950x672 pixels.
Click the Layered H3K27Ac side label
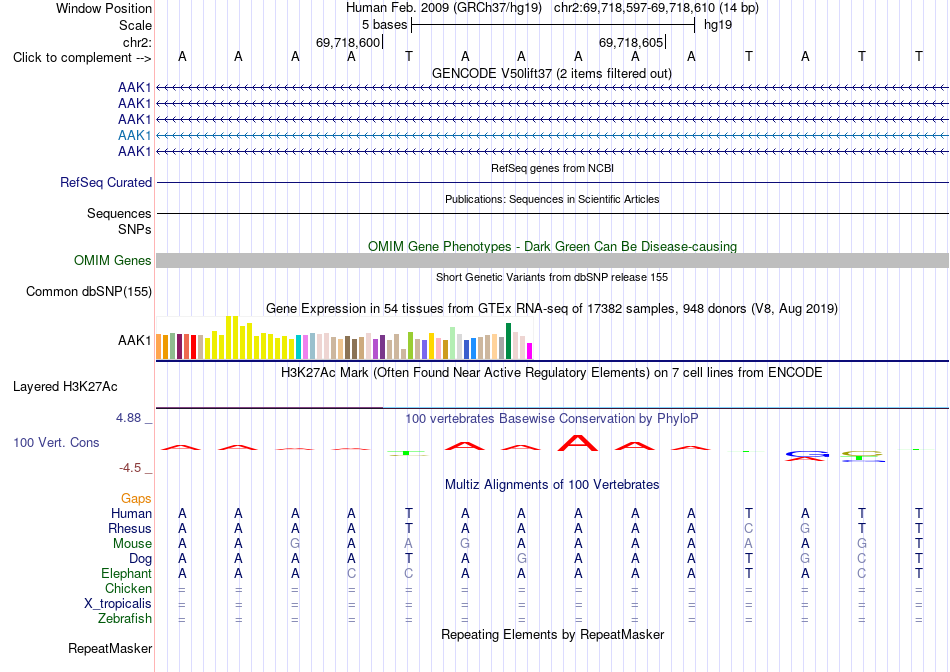click(65, 387)
